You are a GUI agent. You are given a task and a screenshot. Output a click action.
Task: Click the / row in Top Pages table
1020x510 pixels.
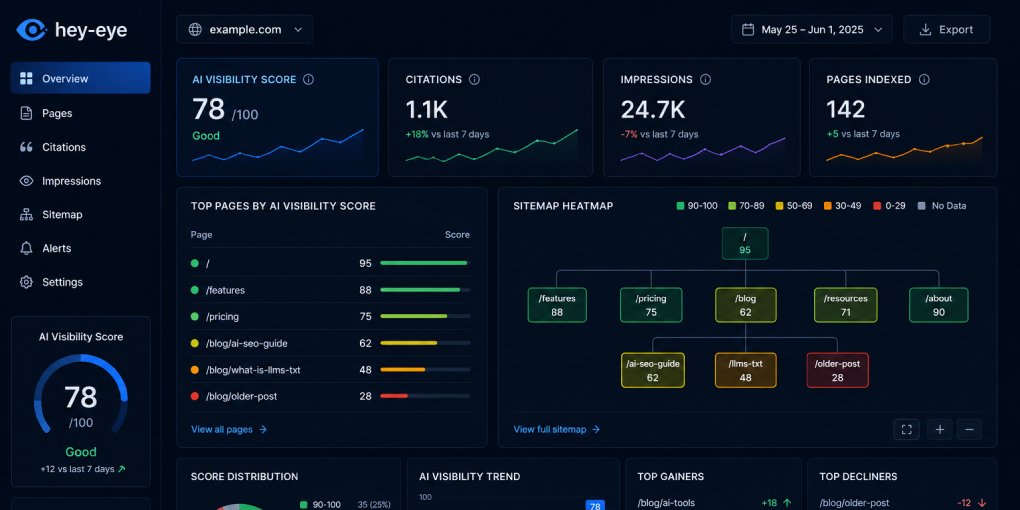pos(330,263)
